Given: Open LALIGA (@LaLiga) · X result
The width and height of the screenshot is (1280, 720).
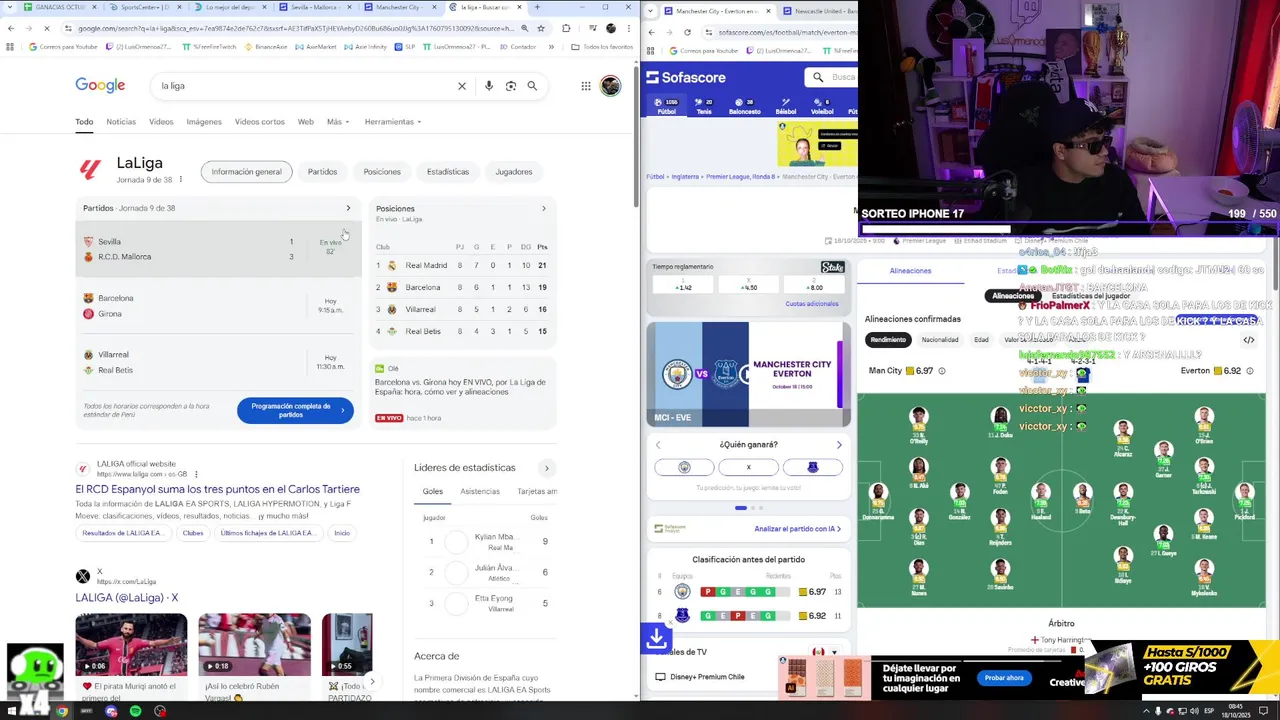Looking at the screenshot, I should coord(127,598).
